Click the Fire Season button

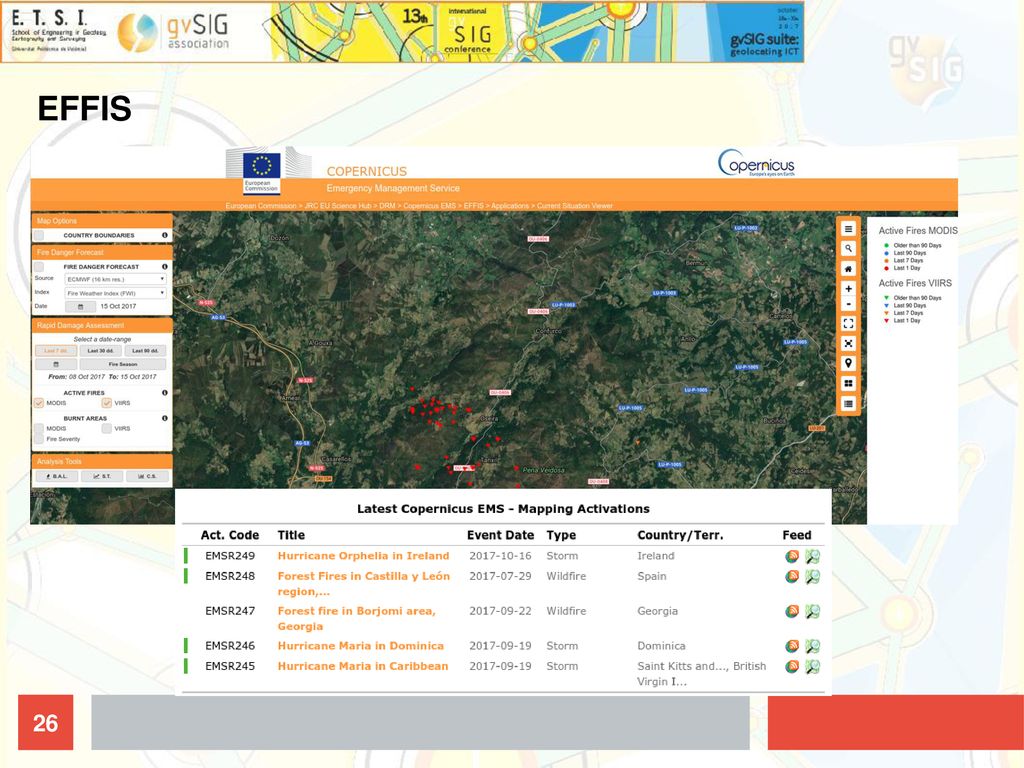[123, 364]
